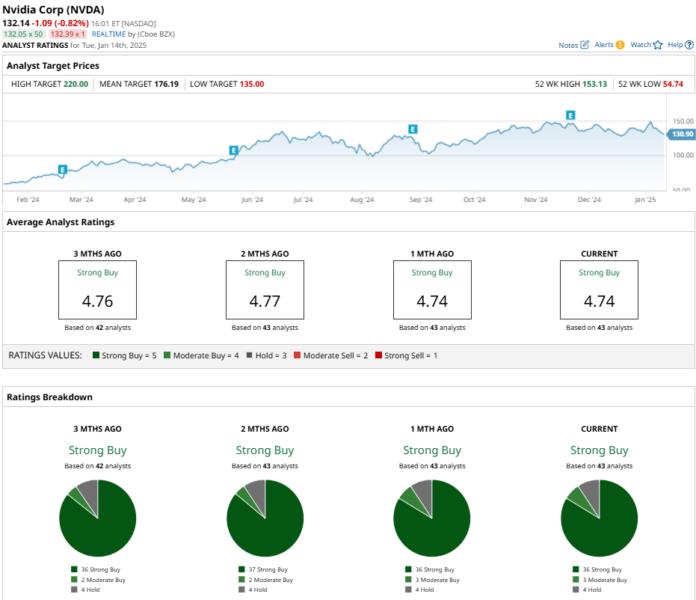Click the Hold gray legend swatch
This screenshot has height=600, width=696.
(249, 355)
